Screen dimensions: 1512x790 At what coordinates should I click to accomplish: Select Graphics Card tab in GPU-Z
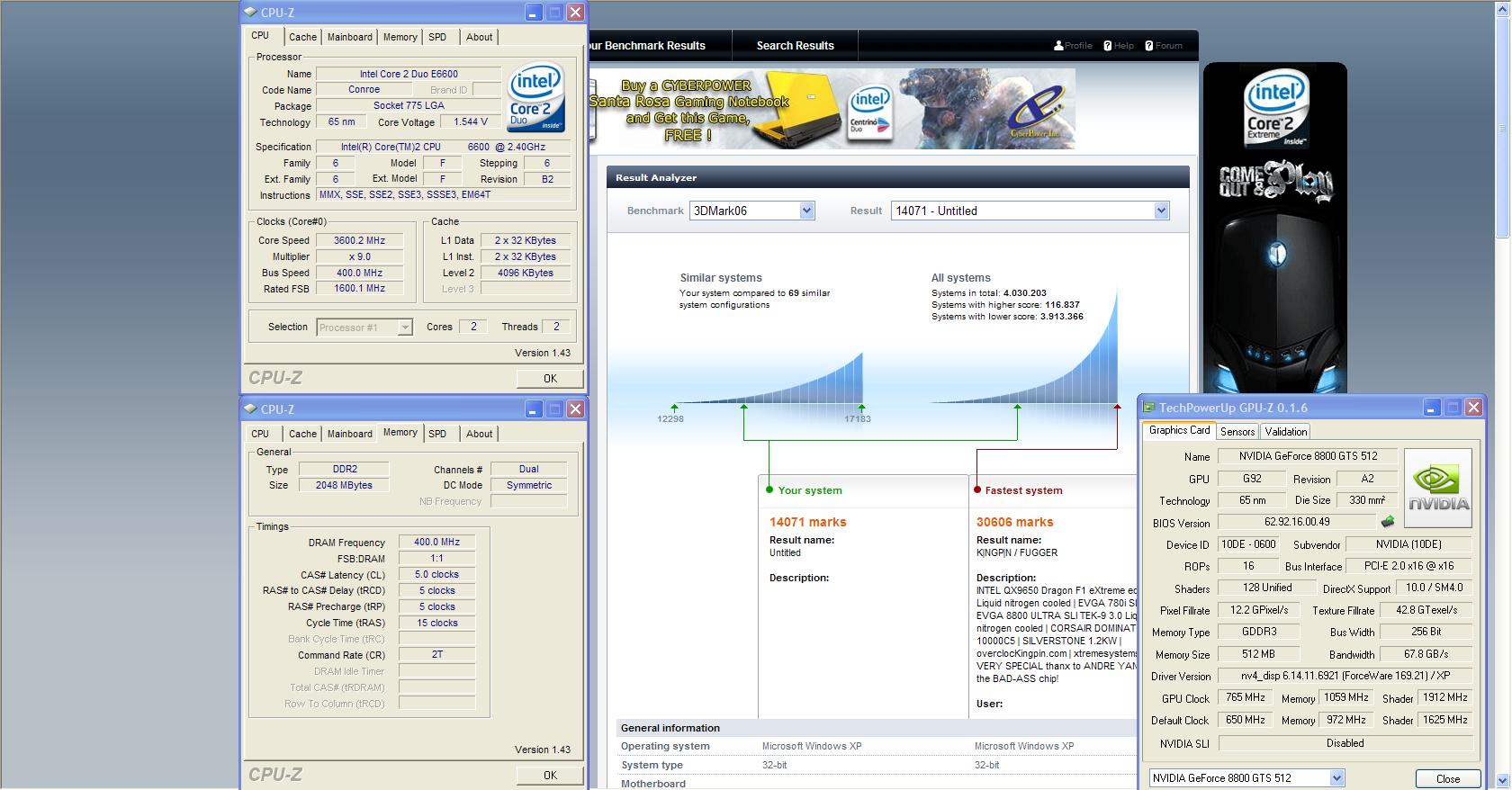coord(1179,430)
